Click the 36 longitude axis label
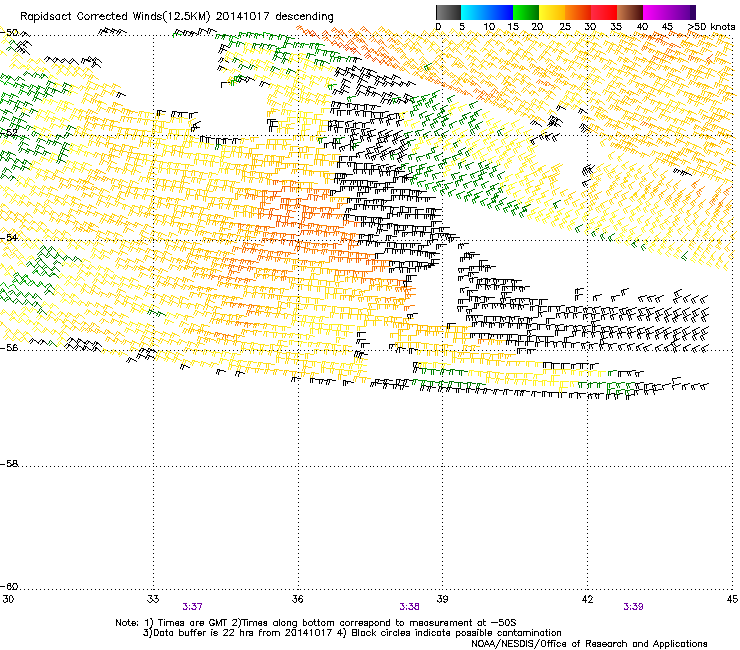This screenshot has width=740, height=650. pyautogui.click(x=297, y=599)
